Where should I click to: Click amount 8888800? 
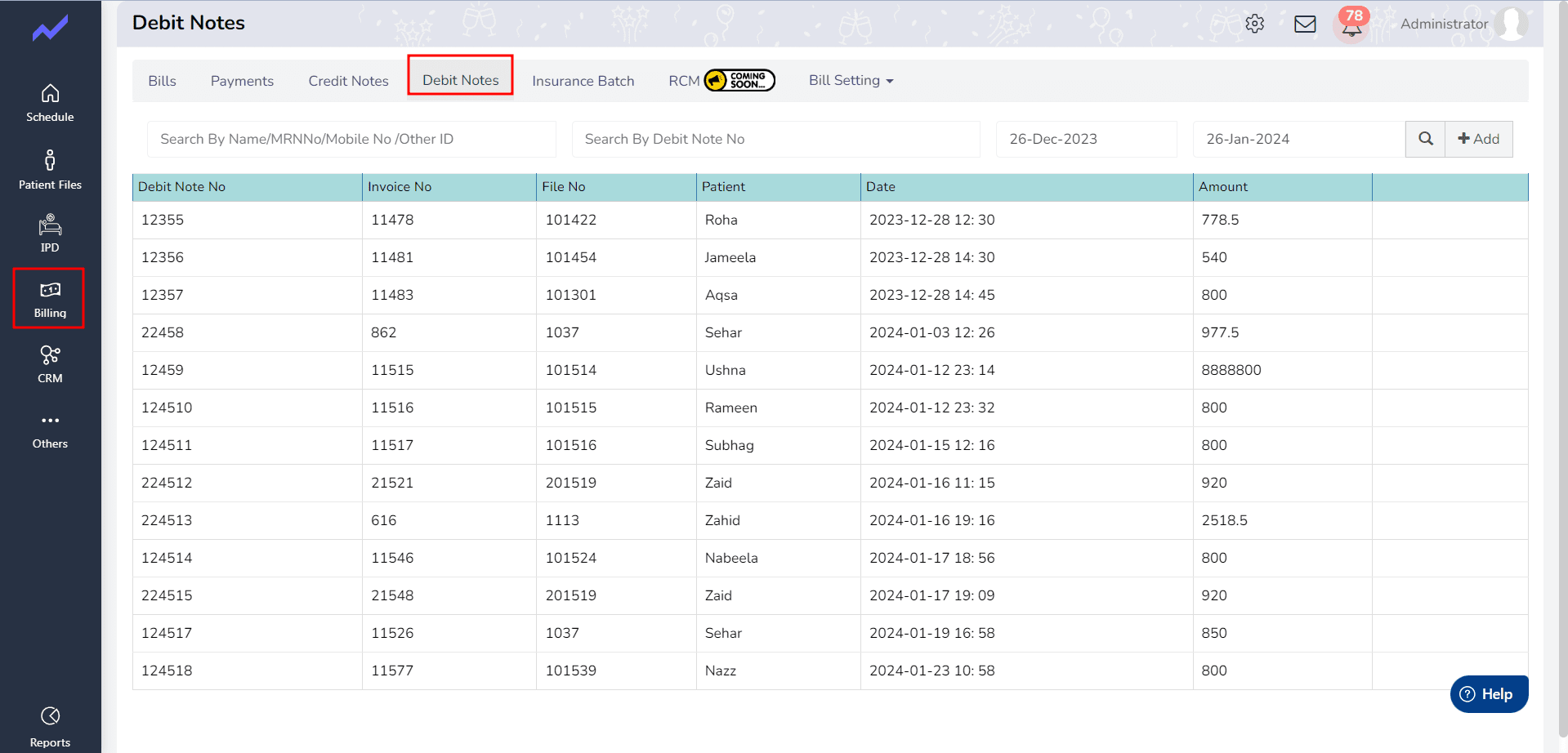pyautogui.click(x=1231, y=370)
